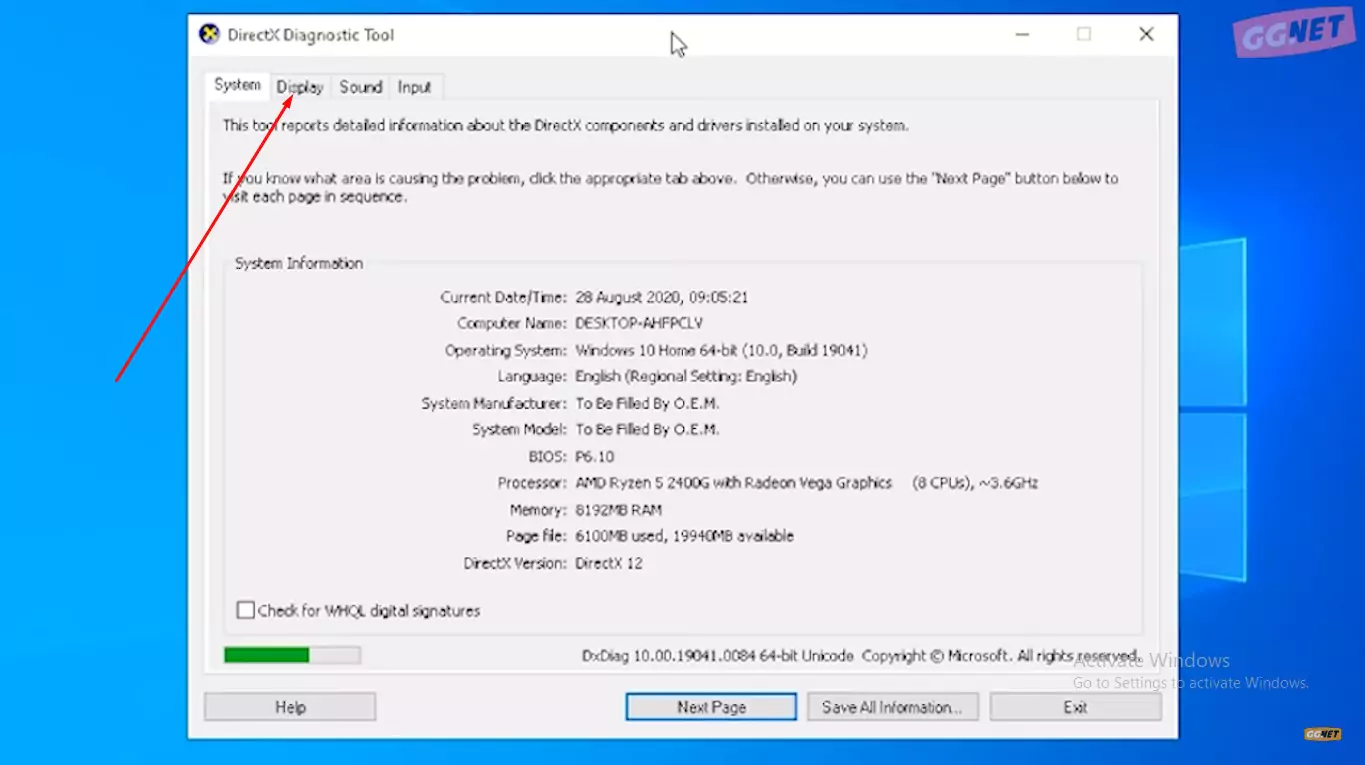Click the DirectX 12 version value
This screenshot has width=1365, height=765.
tap(608, 563)
